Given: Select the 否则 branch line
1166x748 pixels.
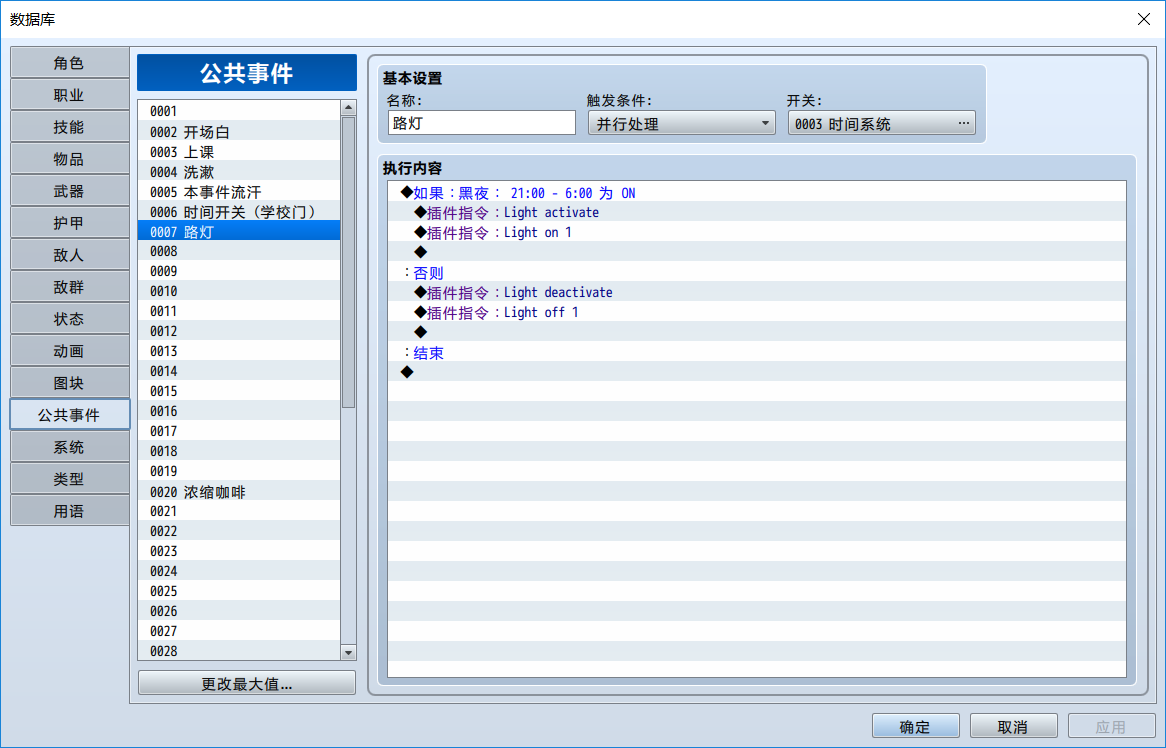Looking at the screenshot, I should coord(757,273).
